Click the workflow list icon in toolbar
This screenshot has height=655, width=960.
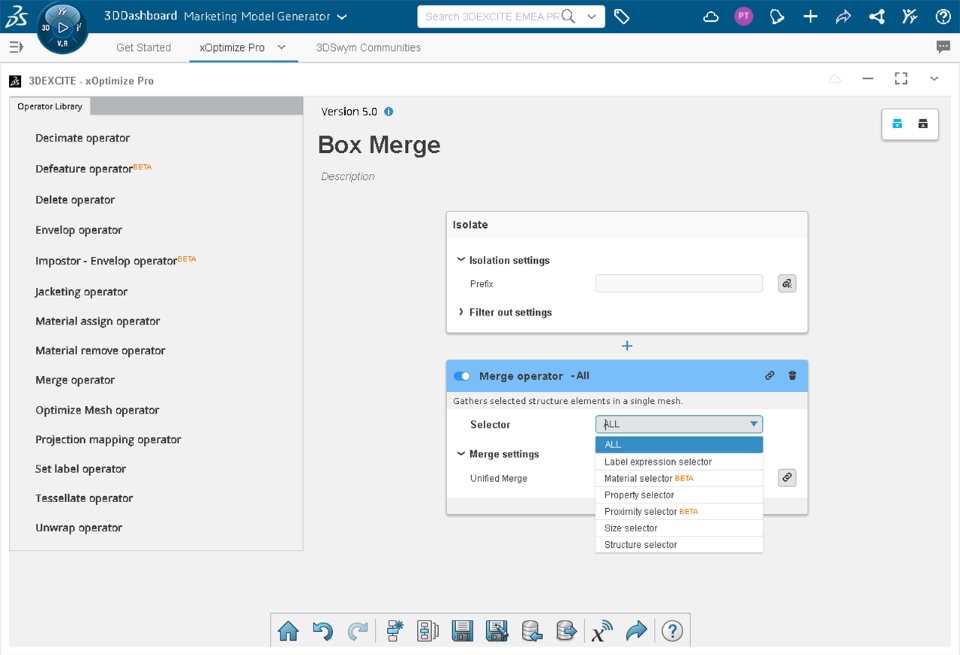coord(428,631)
